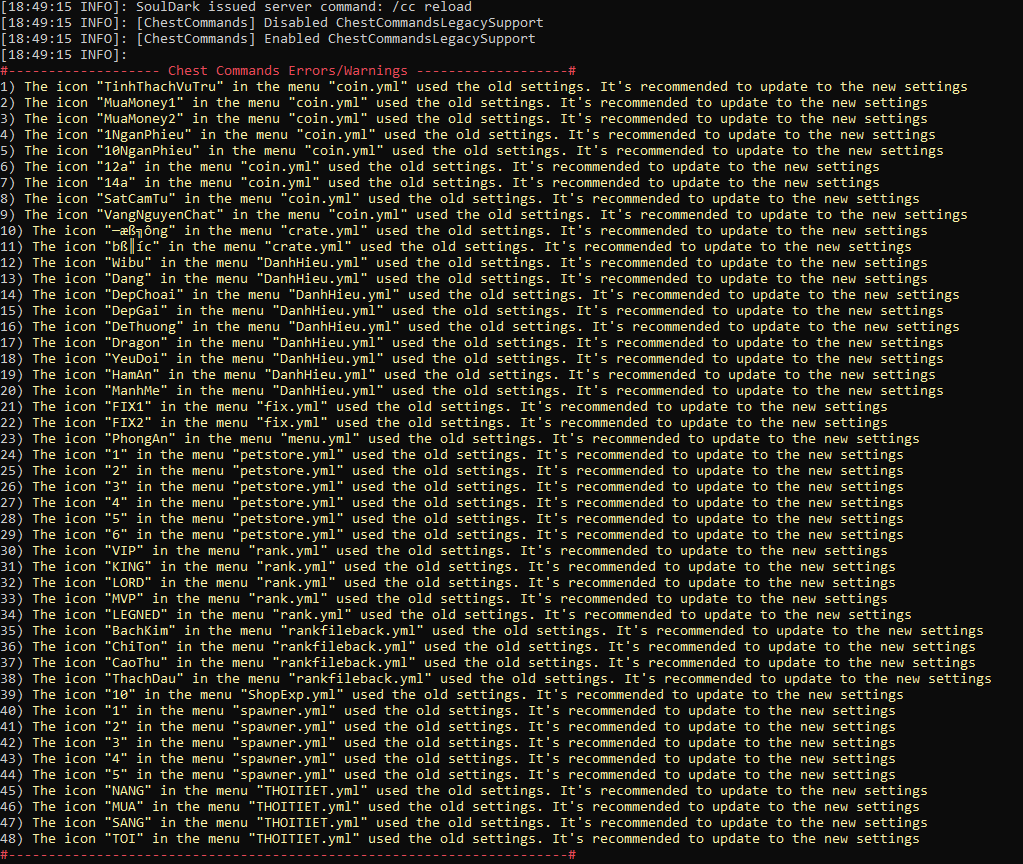Select warning for icon "SatCamTu"
Screen dimensions: 1023x864
pos(460,198)
